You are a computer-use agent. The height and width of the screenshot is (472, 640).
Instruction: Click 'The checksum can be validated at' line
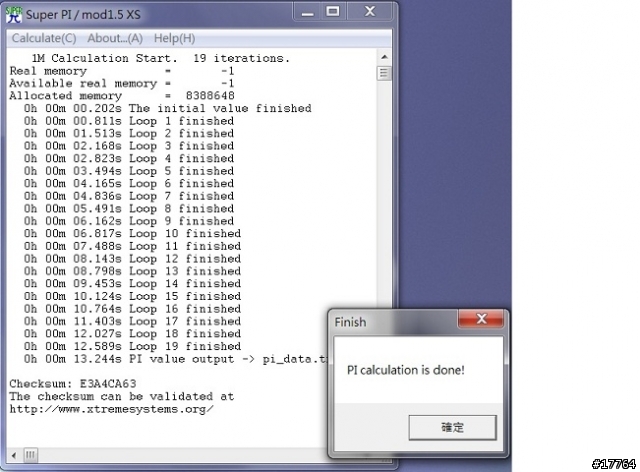[x=122, y=396]
